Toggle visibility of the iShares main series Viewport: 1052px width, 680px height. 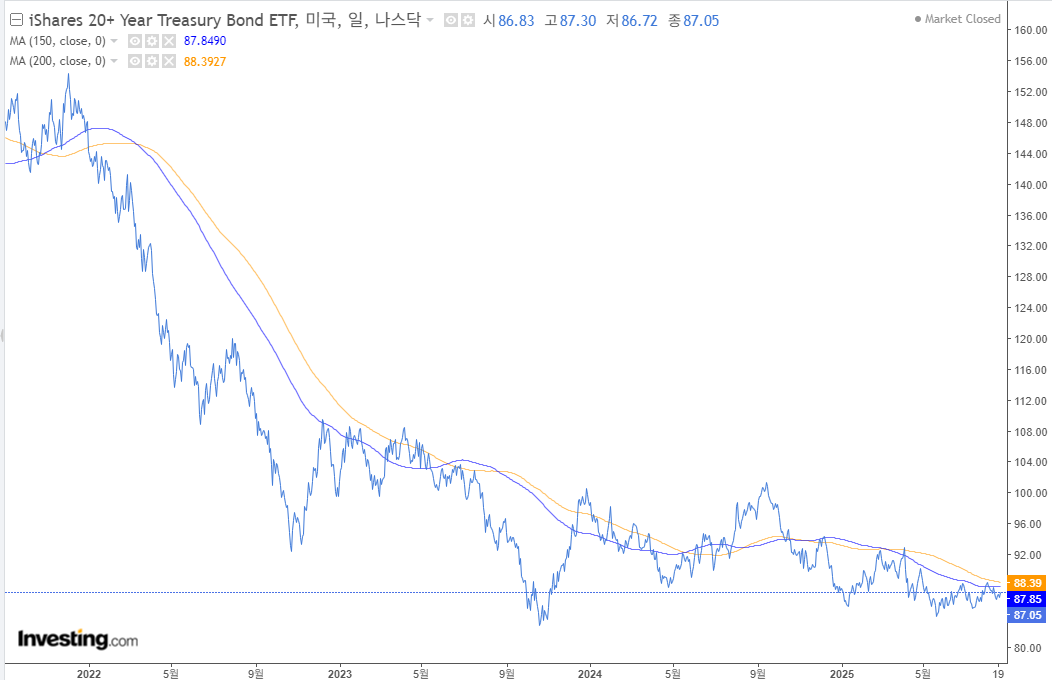click(x=451, y=21)
